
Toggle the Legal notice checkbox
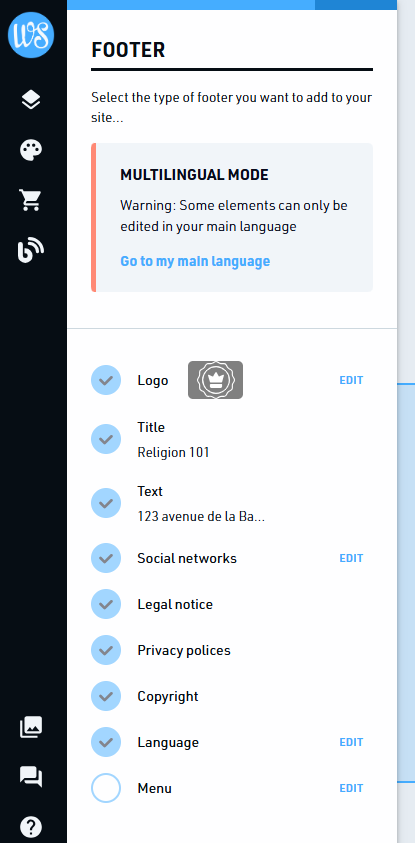point(106,604)
